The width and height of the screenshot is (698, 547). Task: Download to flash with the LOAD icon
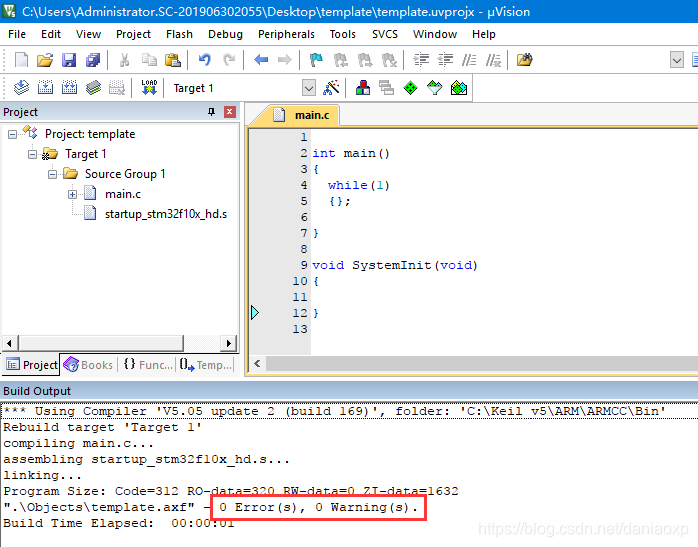pyautogui.click(x=149, y=88)
